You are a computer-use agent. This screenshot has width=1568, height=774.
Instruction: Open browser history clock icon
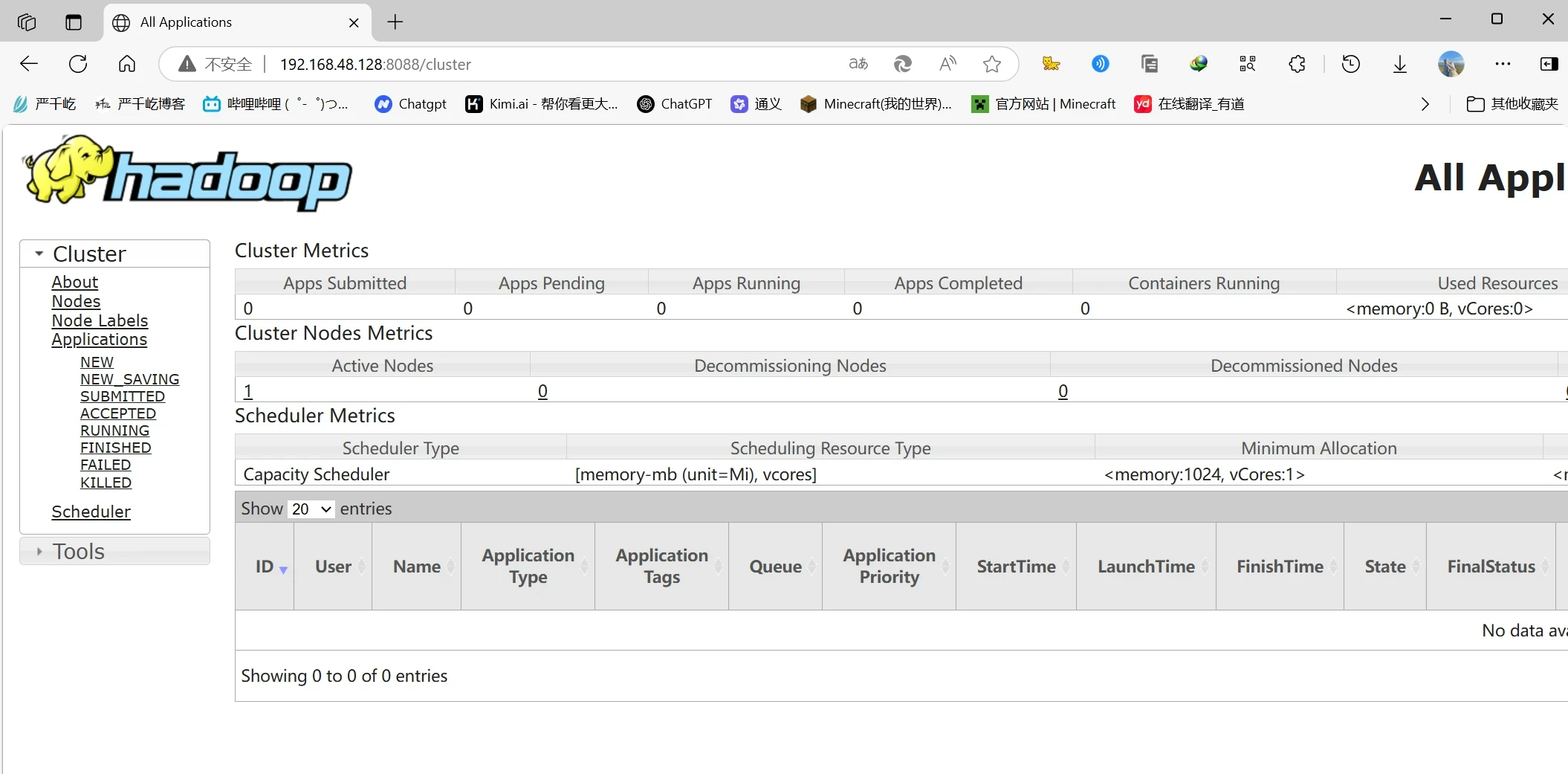pyautogui.click(x=1350, y=64)
